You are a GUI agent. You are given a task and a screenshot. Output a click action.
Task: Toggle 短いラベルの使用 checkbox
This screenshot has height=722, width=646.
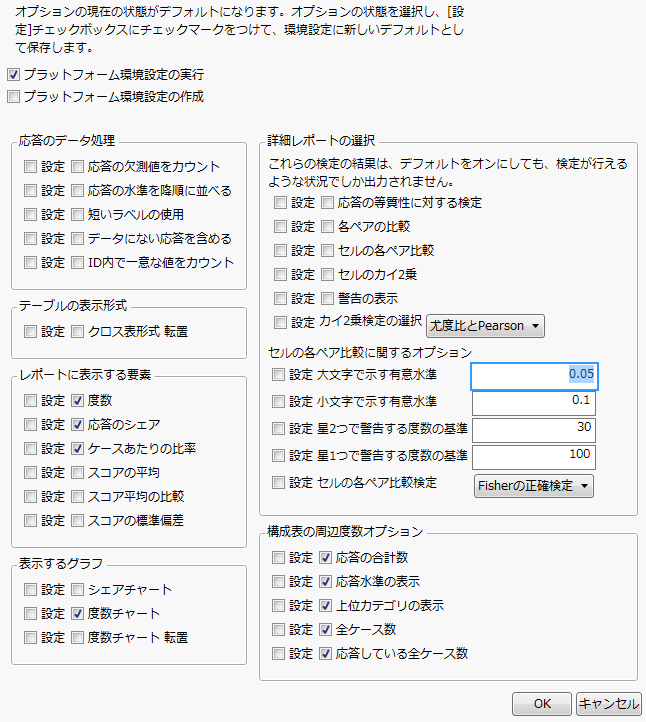79,214
